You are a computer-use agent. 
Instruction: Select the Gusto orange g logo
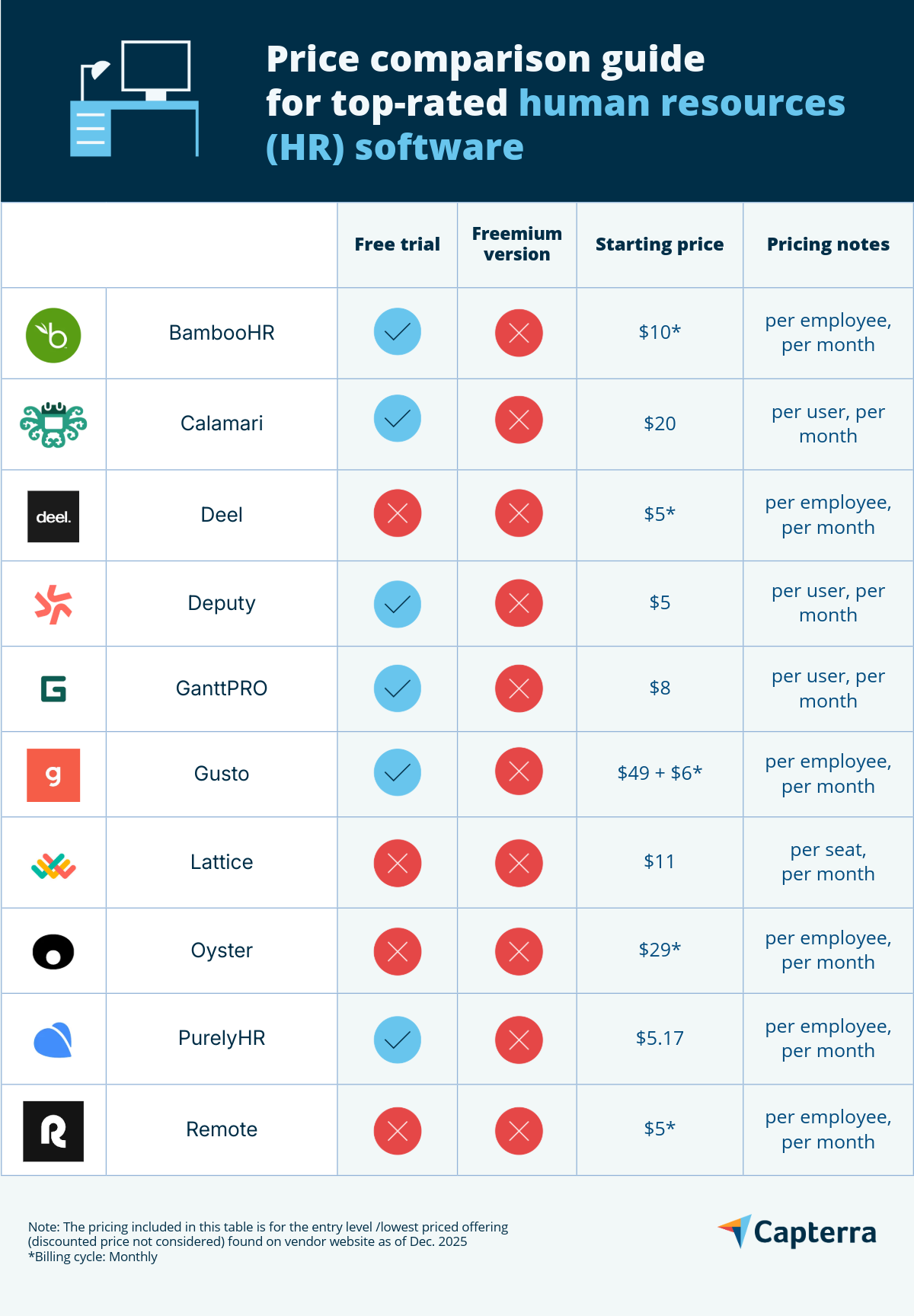click(53, 775)
